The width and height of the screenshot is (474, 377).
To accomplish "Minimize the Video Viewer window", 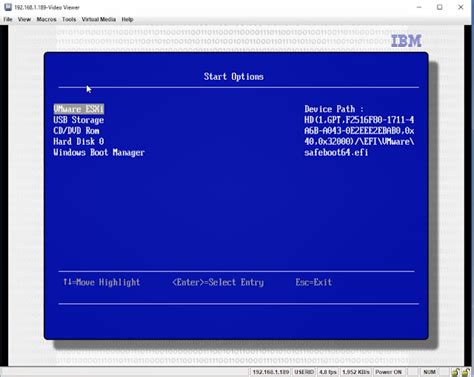I will pyautogui.click(x=419, y=7).
